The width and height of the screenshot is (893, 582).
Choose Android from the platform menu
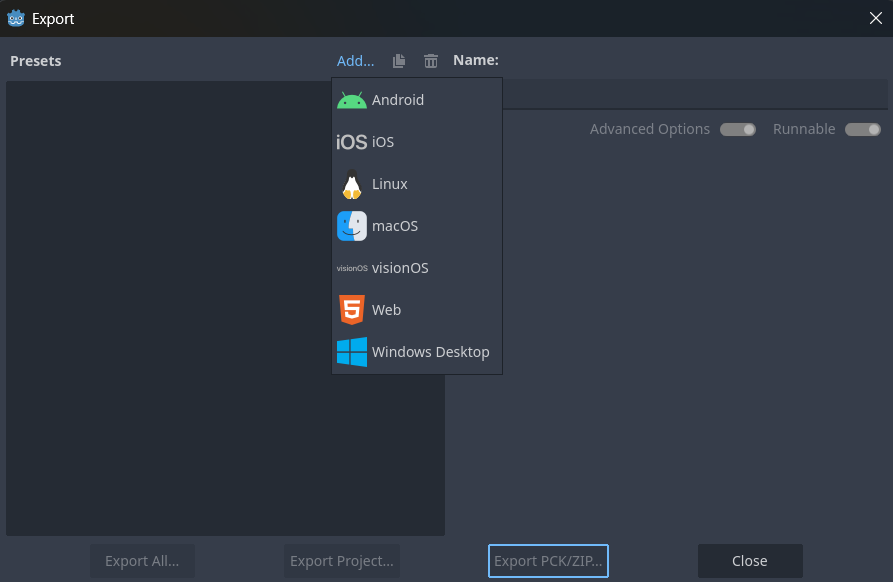[x=397, y=99]
